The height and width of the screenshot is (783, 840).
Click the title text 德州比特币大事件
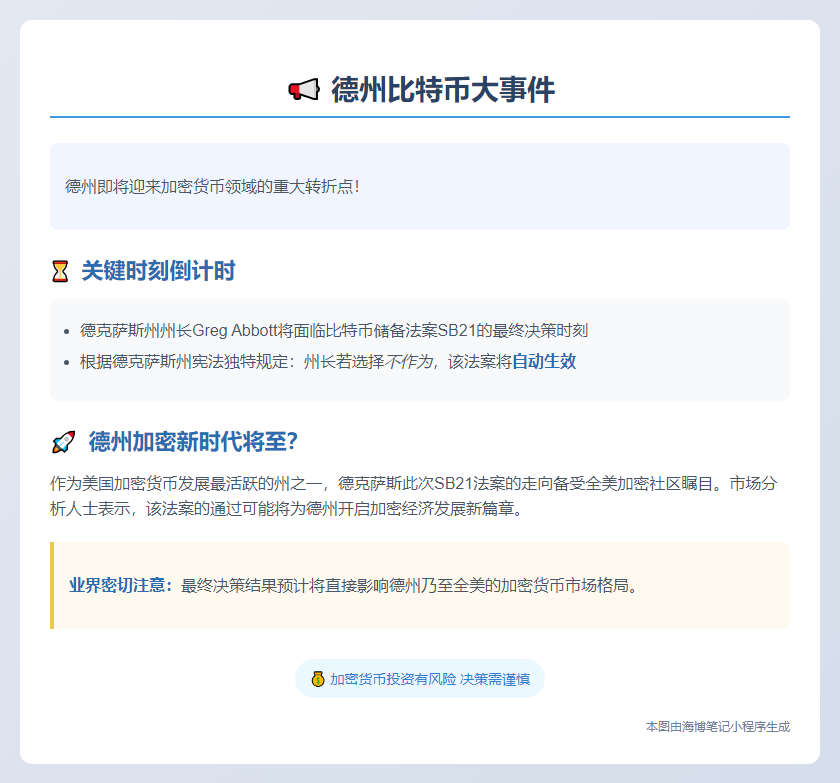coord(440,88)
